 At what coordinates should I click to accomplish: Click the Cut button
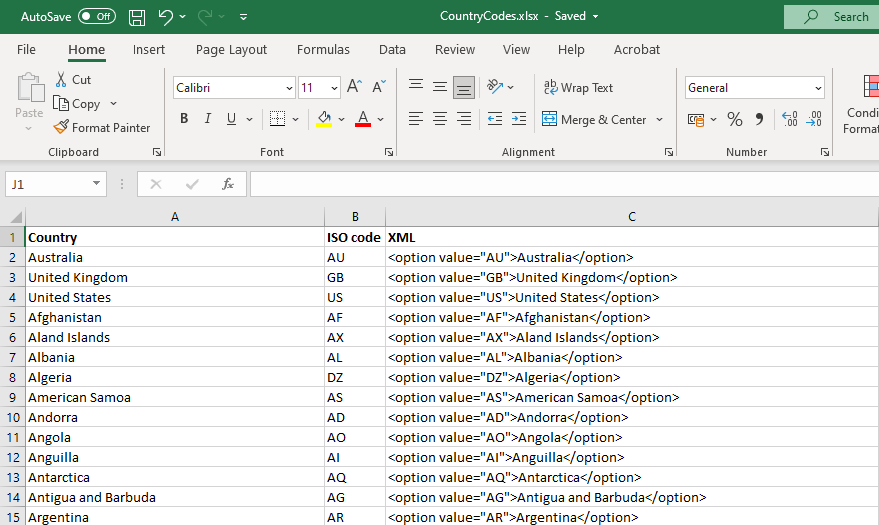72,80
